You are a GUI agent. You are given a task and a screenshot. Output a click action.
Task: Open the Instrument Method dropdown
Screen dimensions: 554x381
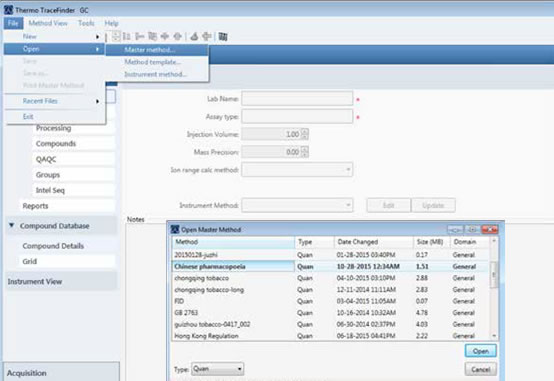348,205
